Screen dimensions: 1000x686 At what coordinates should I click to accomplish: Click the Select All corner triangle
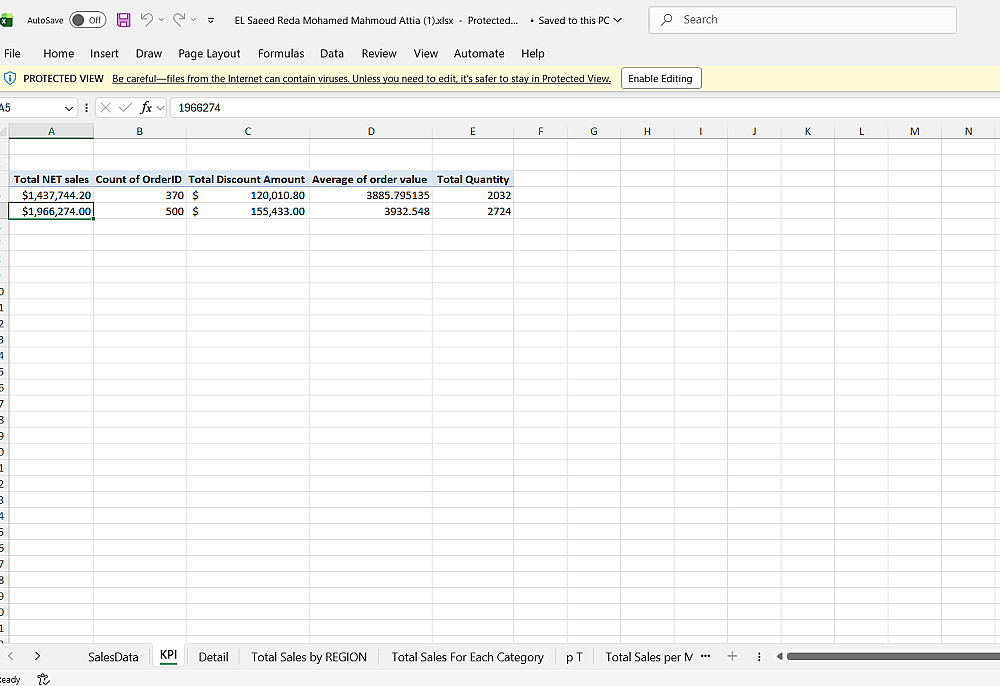click(x=4, y=131)
